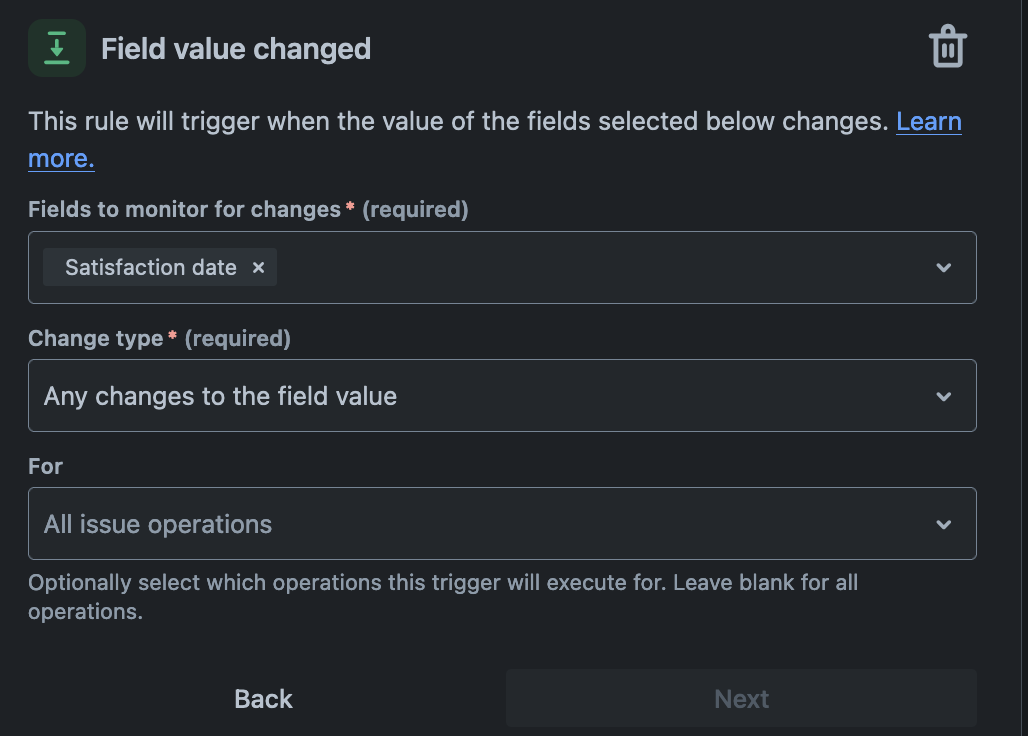This screenshot has width=1028, height=736.
Task: Remove the Satisfaction date tag with its x
Action: coord(258,267)
